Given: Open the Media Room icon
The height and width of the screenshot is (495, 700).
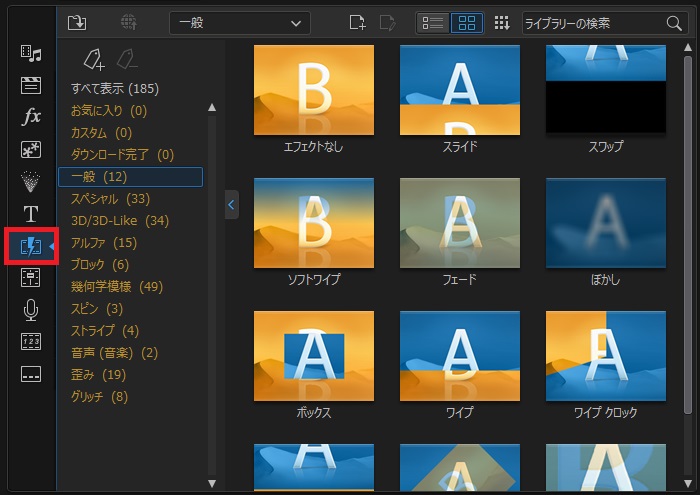Looking at the screenshot, I should [31, 53].
